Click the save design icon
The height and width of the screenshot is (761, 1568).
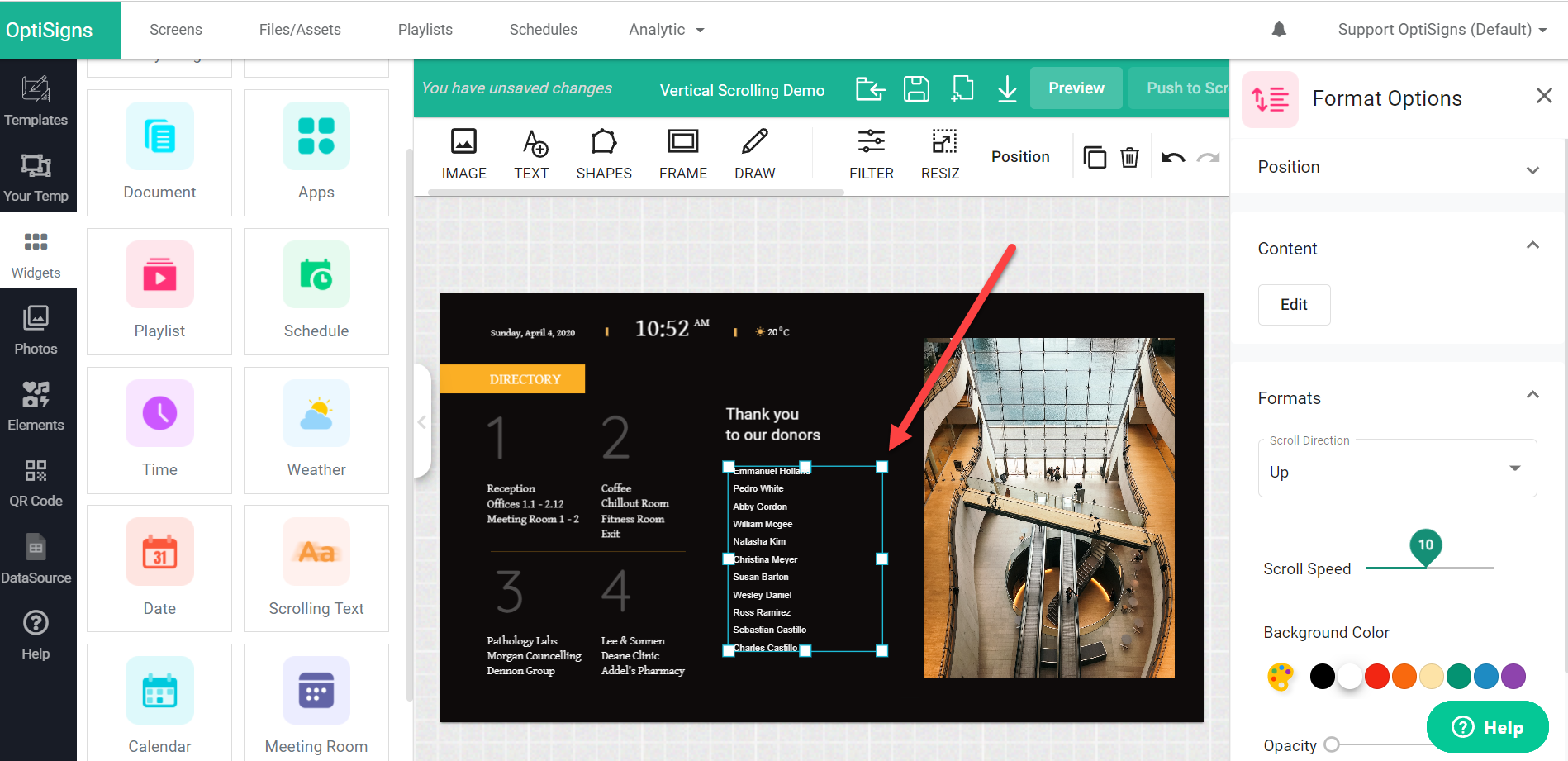(916, 88)
